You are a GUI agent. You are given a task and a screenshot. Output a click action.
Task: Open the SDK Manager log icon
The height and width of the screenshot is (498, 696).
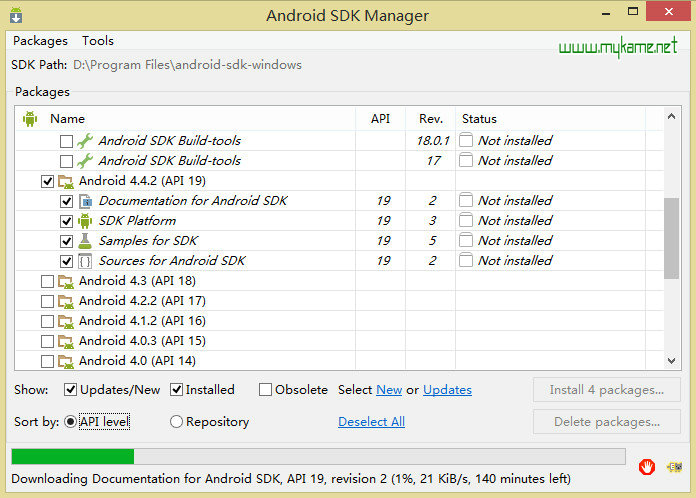coord(675,467)
